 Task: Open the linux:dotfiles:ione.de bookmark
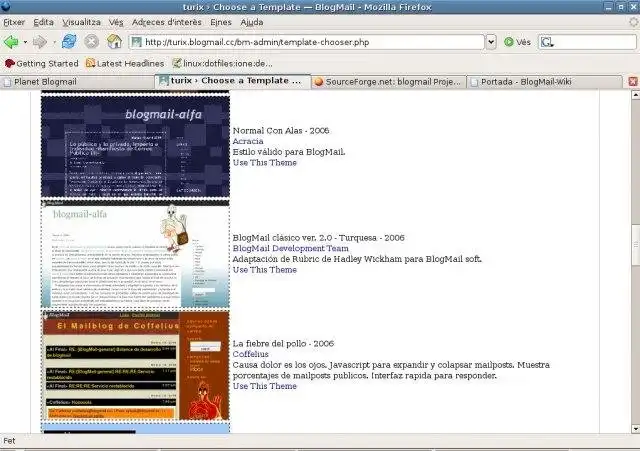222,64
